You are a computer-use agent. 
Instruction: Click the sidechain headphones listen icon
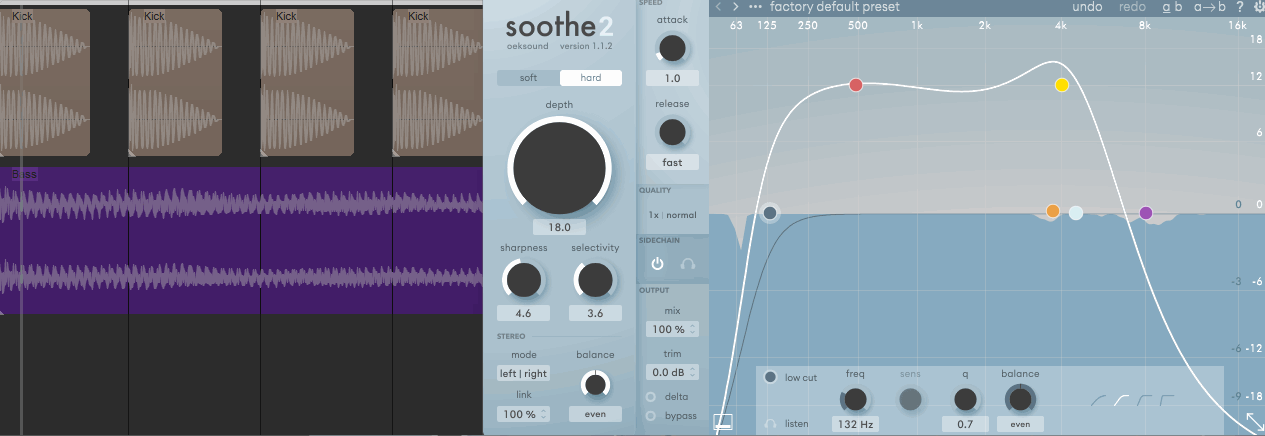(688, 265)
